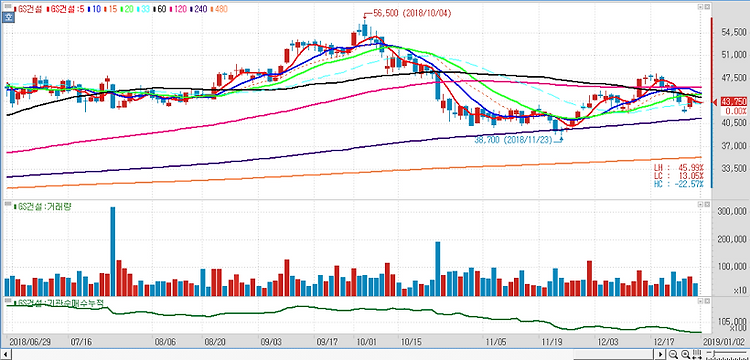
Task: Click the 37,000 price axis label
Action: tap(734, 146)
